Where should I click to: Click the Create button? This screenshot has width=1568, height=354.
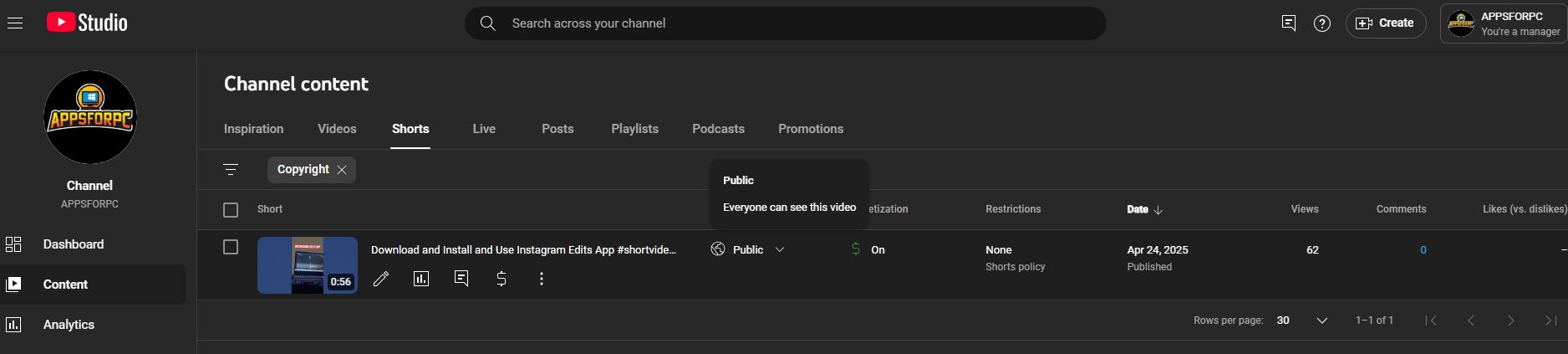[x=1386, y=23]
